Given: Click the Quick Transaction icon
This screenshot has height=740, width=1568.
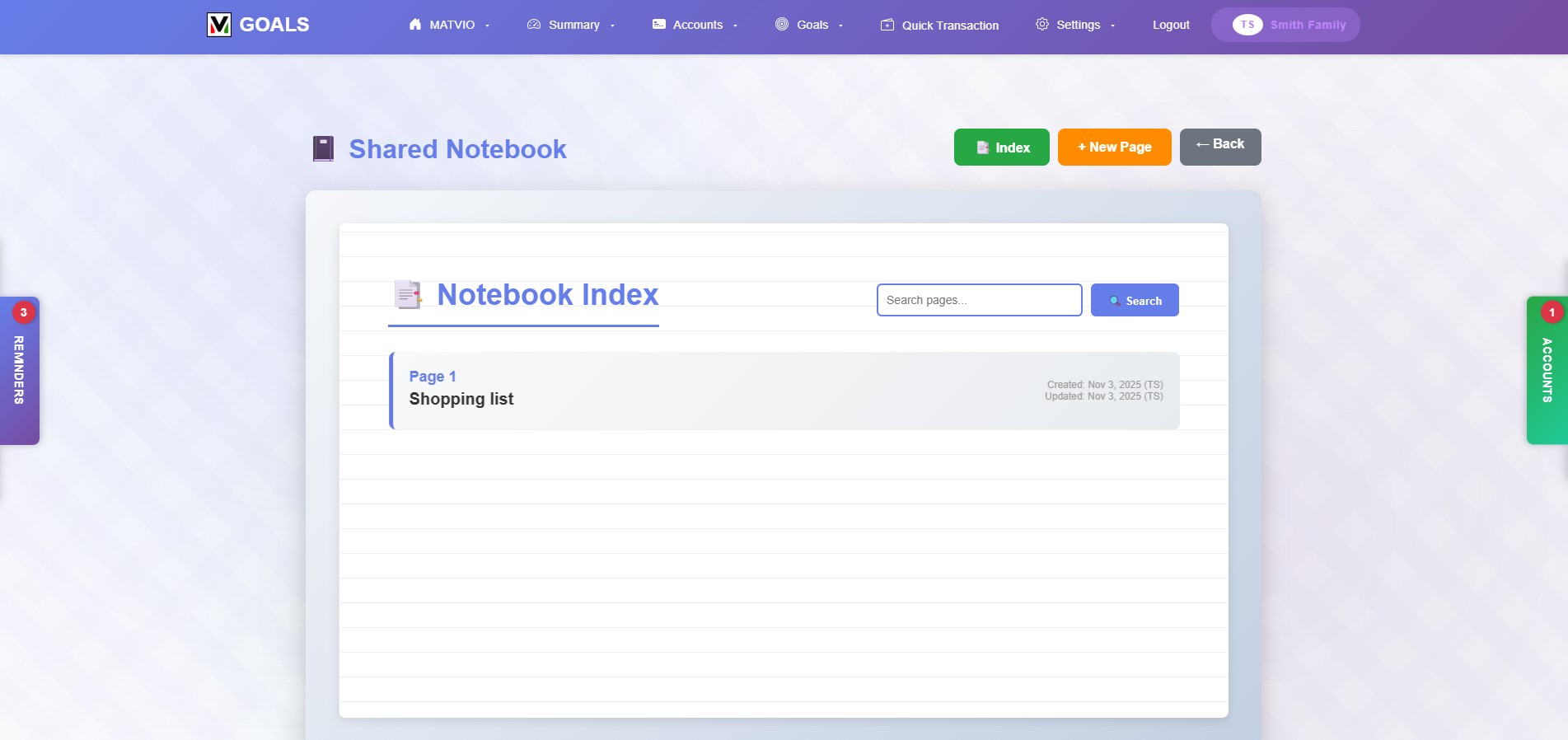Looking at the screenshot, I should click(887, 26).
